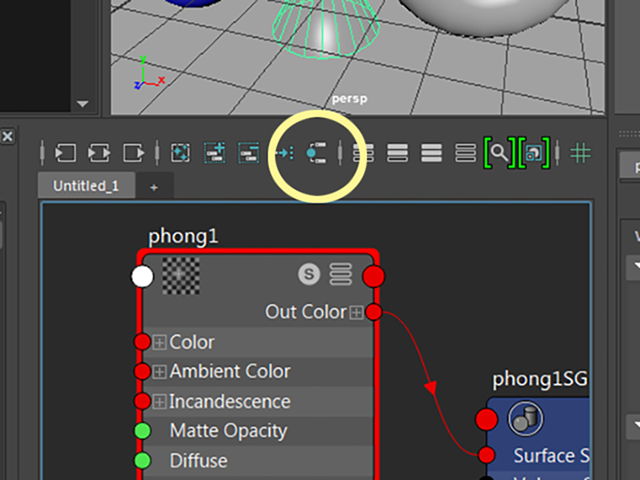This screenshot has width=640, height=480.
Task: Expand the Color attribute
Action: (x=159, y=342)
